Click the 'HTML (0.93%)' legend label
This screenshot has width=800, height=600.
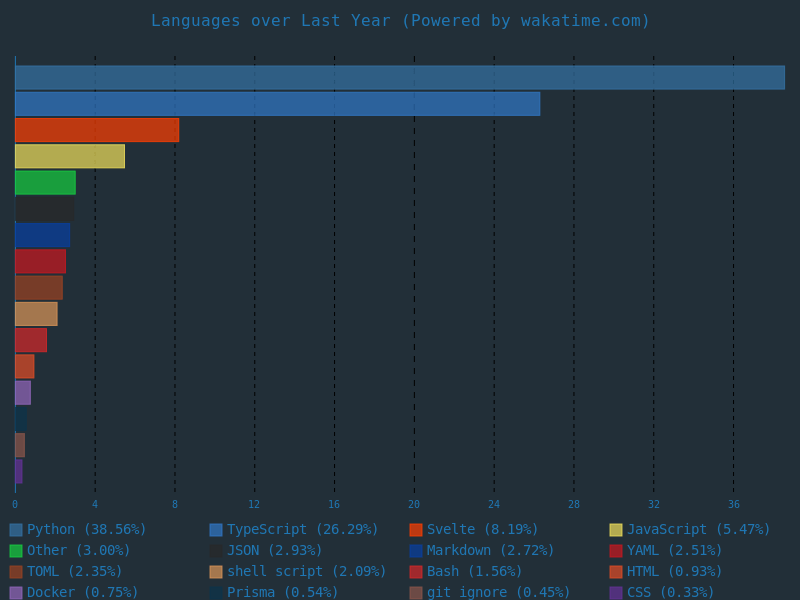pyautogui.click(x=674, y=572)
